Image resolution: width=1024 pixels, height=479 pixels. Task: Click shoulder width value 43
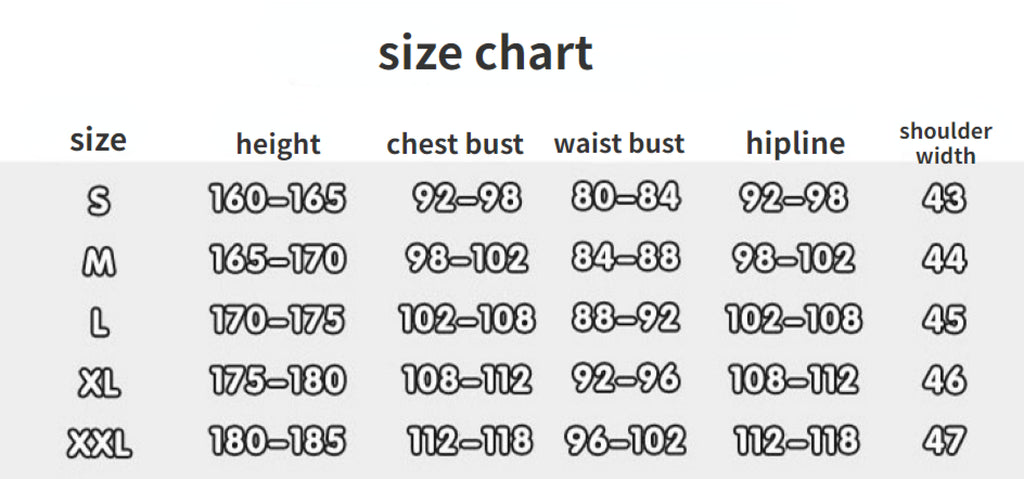(x=944, y=199)
